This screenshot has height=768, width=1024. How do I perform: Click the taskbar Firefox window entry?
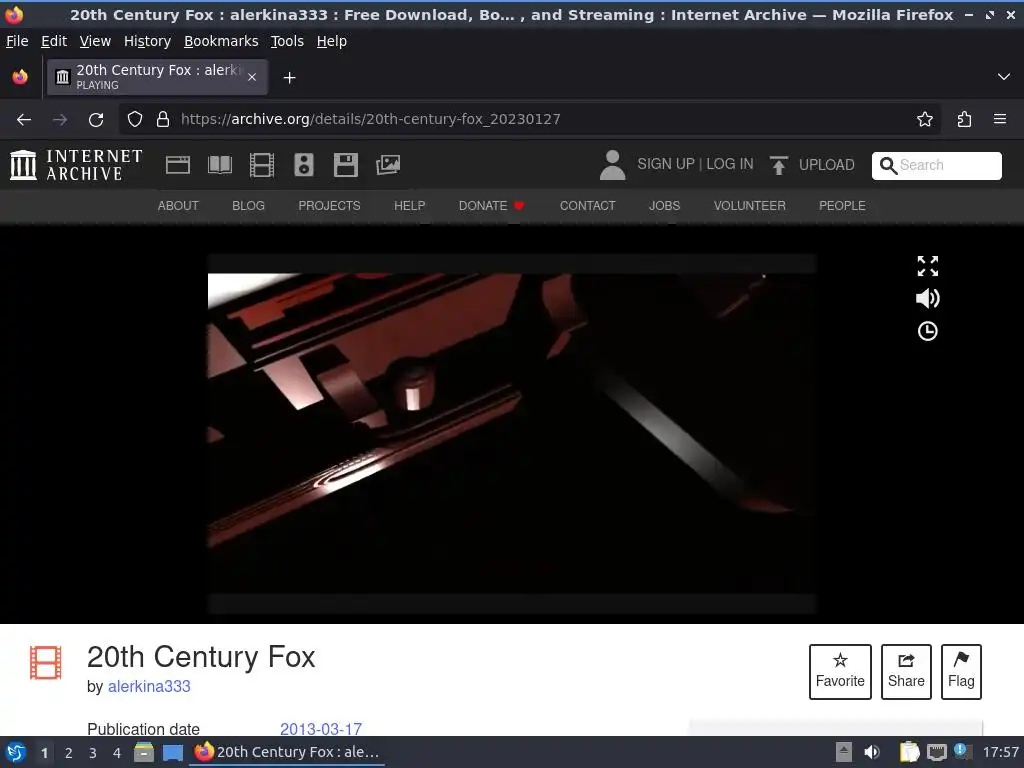click(x=287, y=752)
